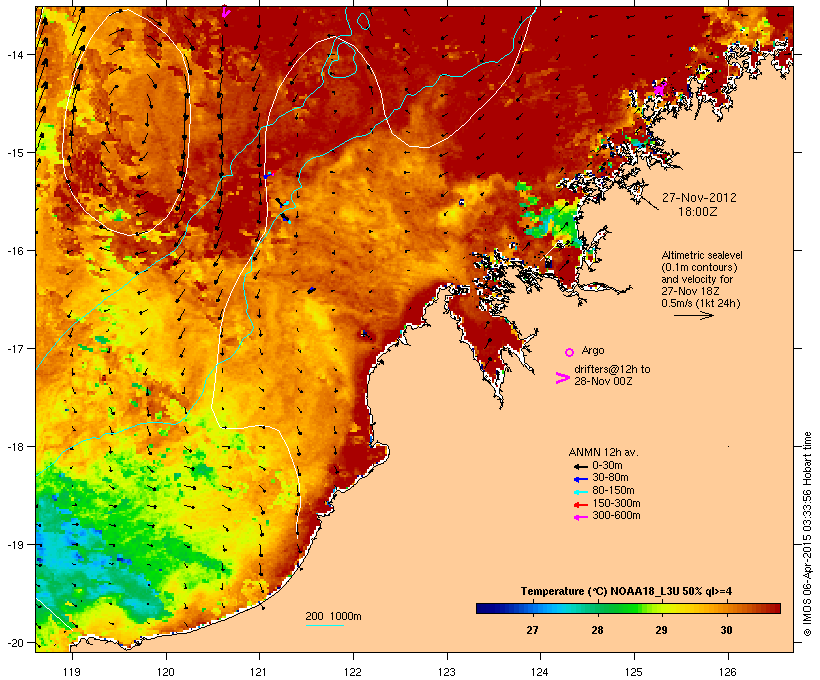The width and height of the screenshot is (820, 680).
Task: Click the colorbar tick label 28
Action: [x=597, y=630]
